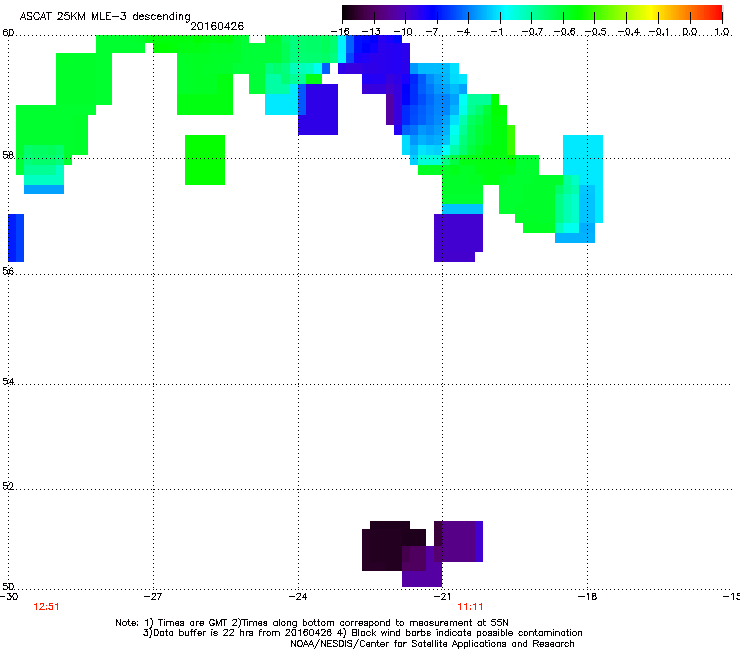Click the latitude label 54

coord(8,381)
